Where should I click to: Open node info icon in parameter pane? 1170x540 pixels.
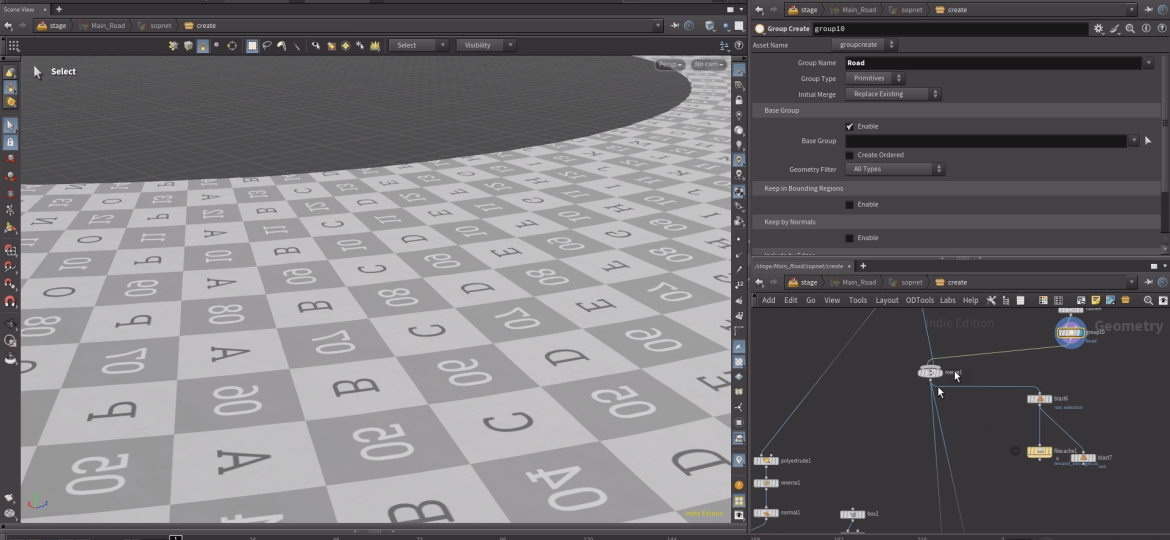click(1145, 29)
